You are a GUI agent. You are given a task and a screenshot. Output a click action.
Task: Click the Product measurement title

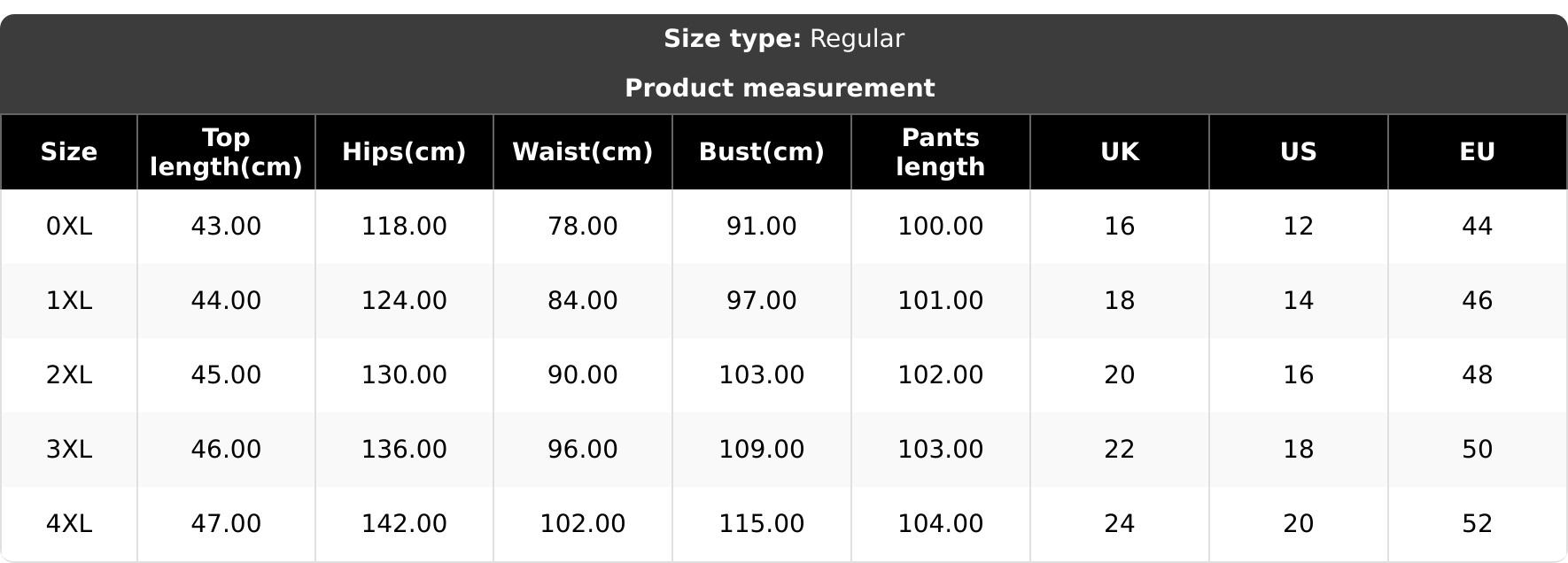[780, 89]
